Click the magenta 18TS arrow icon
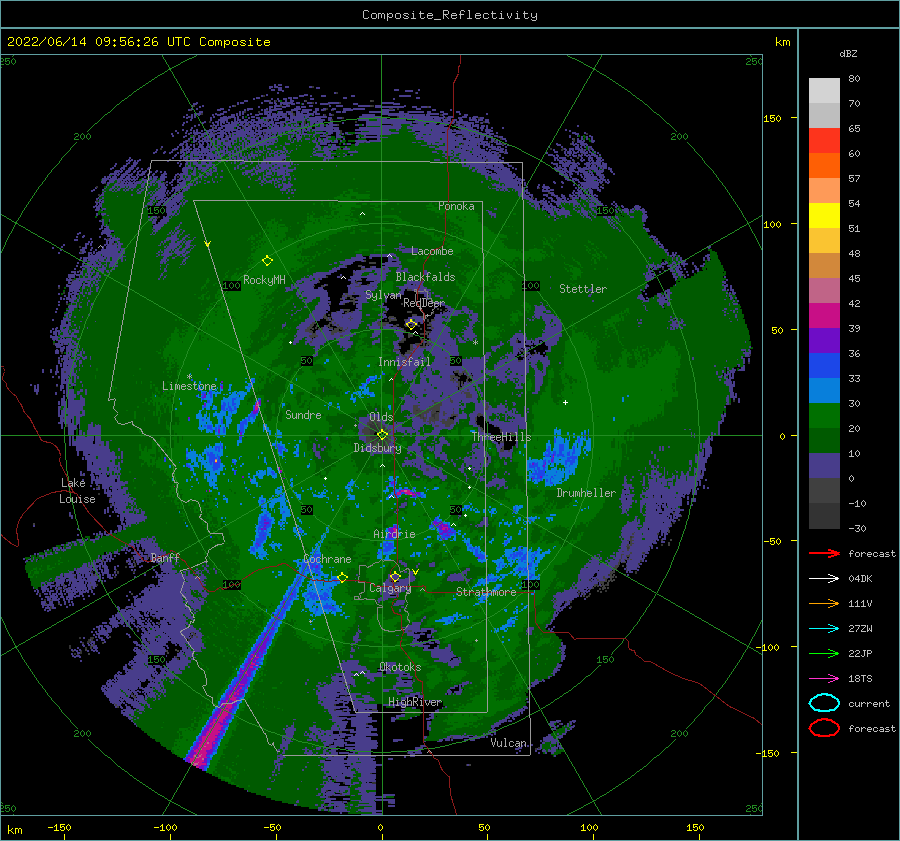Screen dimensions: 900x841 point(824,678)
